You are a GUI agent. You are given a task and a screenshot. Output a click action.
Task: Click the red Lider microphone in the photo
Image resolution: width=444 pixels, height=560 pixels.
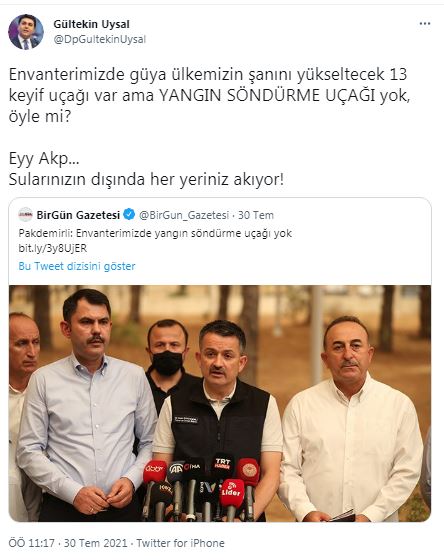click(232, 493)
